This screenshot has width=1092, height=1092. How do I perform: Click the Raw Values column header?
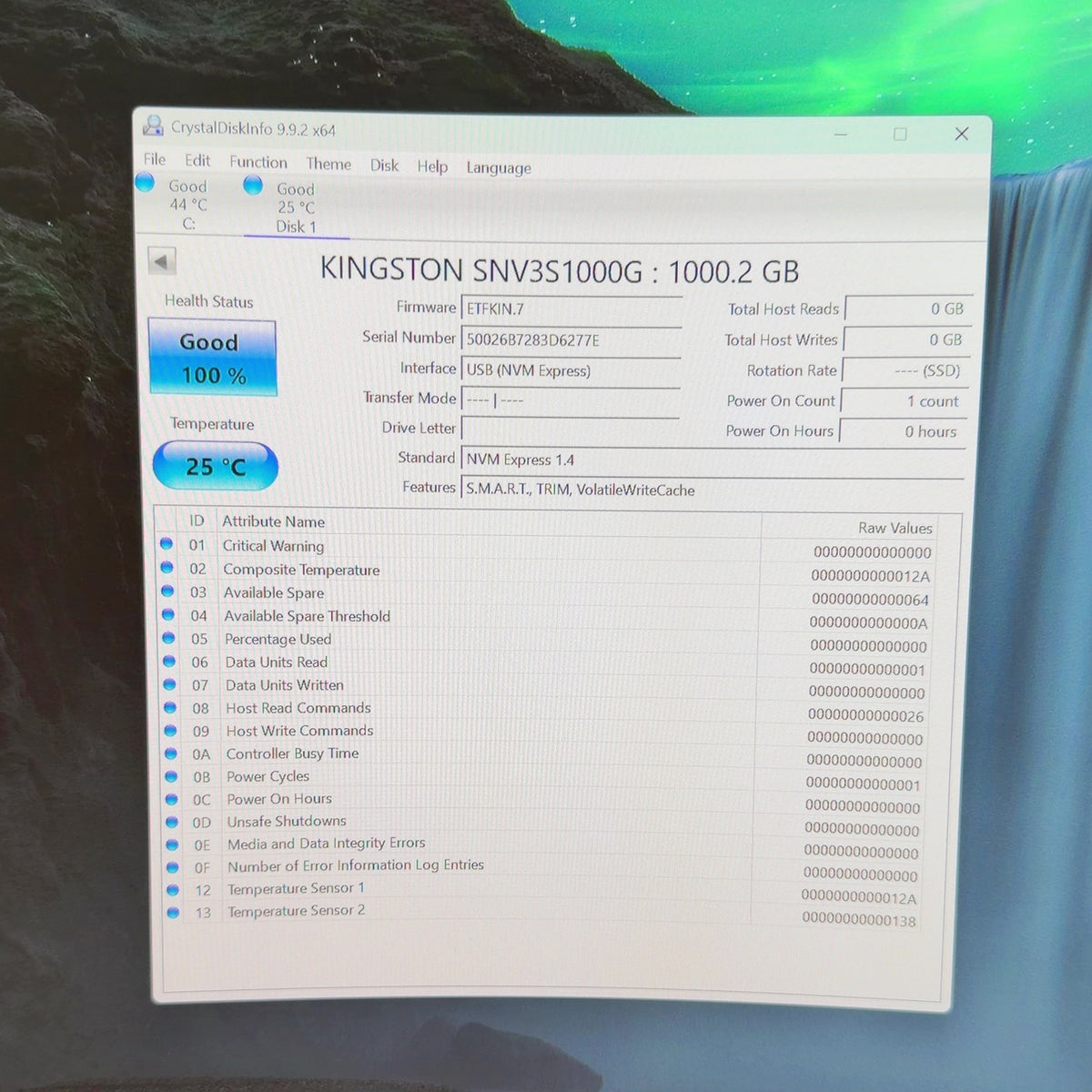coord(895,528)
